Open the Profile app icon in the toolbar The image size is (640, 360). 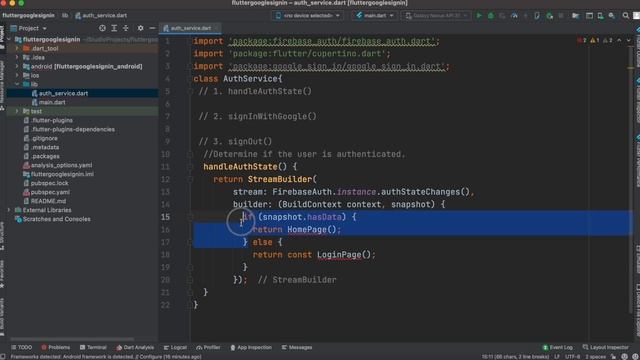coord(514,16)
